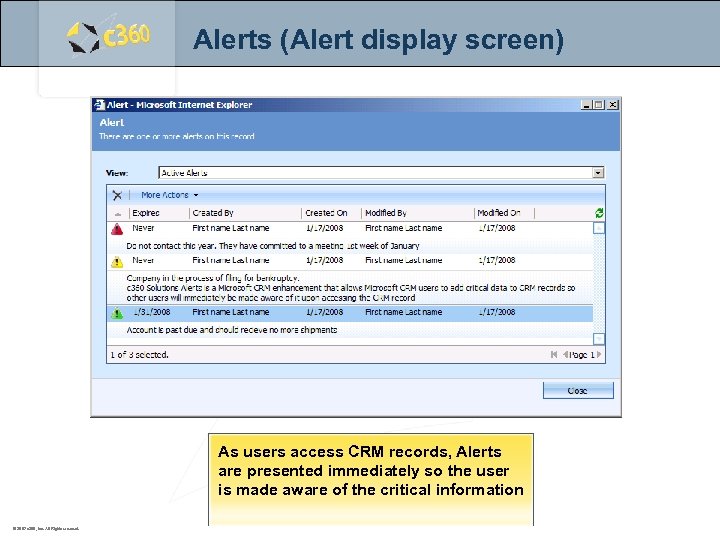Click the sort arrow column header
Viewport: 720px width, 540px height.
pos(118,214)
